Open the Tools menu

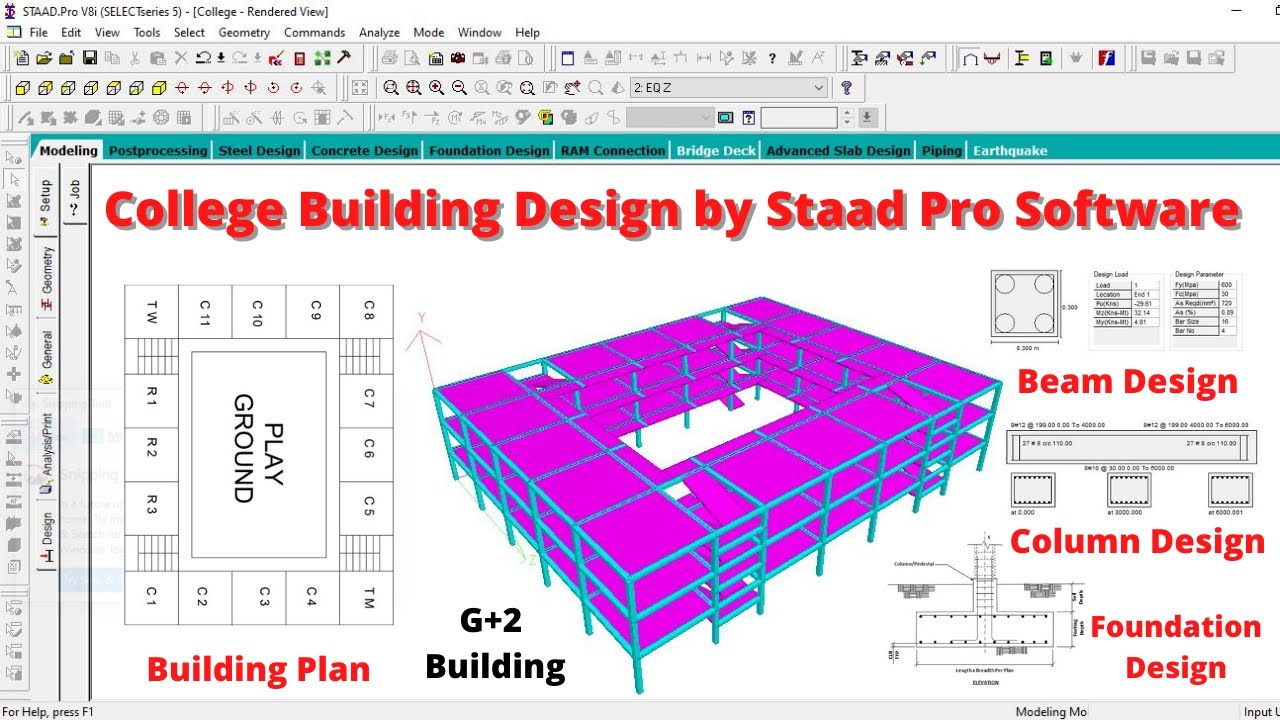pos(147,32)
